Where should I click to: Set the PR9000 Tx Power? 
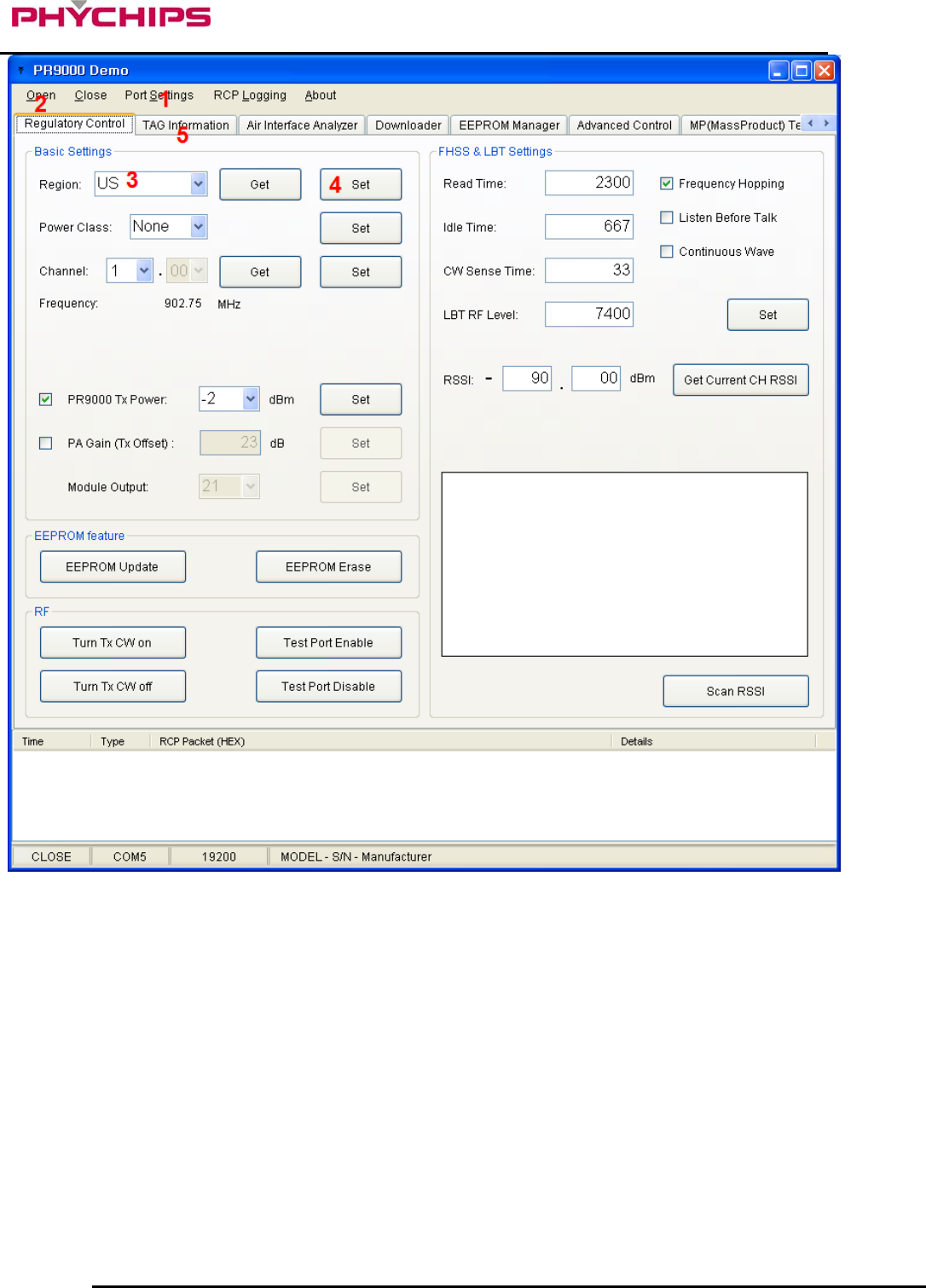point(361,399)
